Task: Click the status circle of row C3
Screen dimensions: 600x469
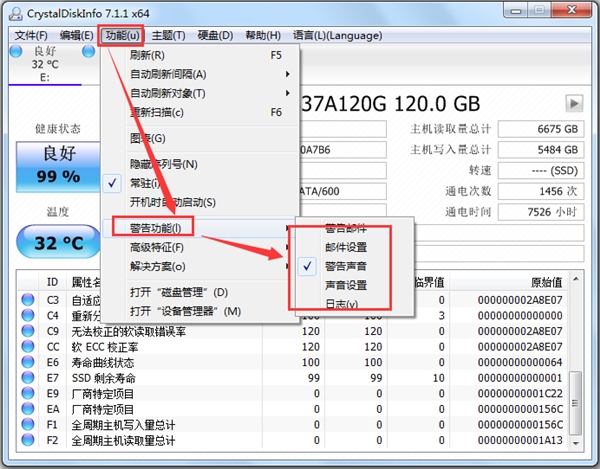Action: (28, 300)
